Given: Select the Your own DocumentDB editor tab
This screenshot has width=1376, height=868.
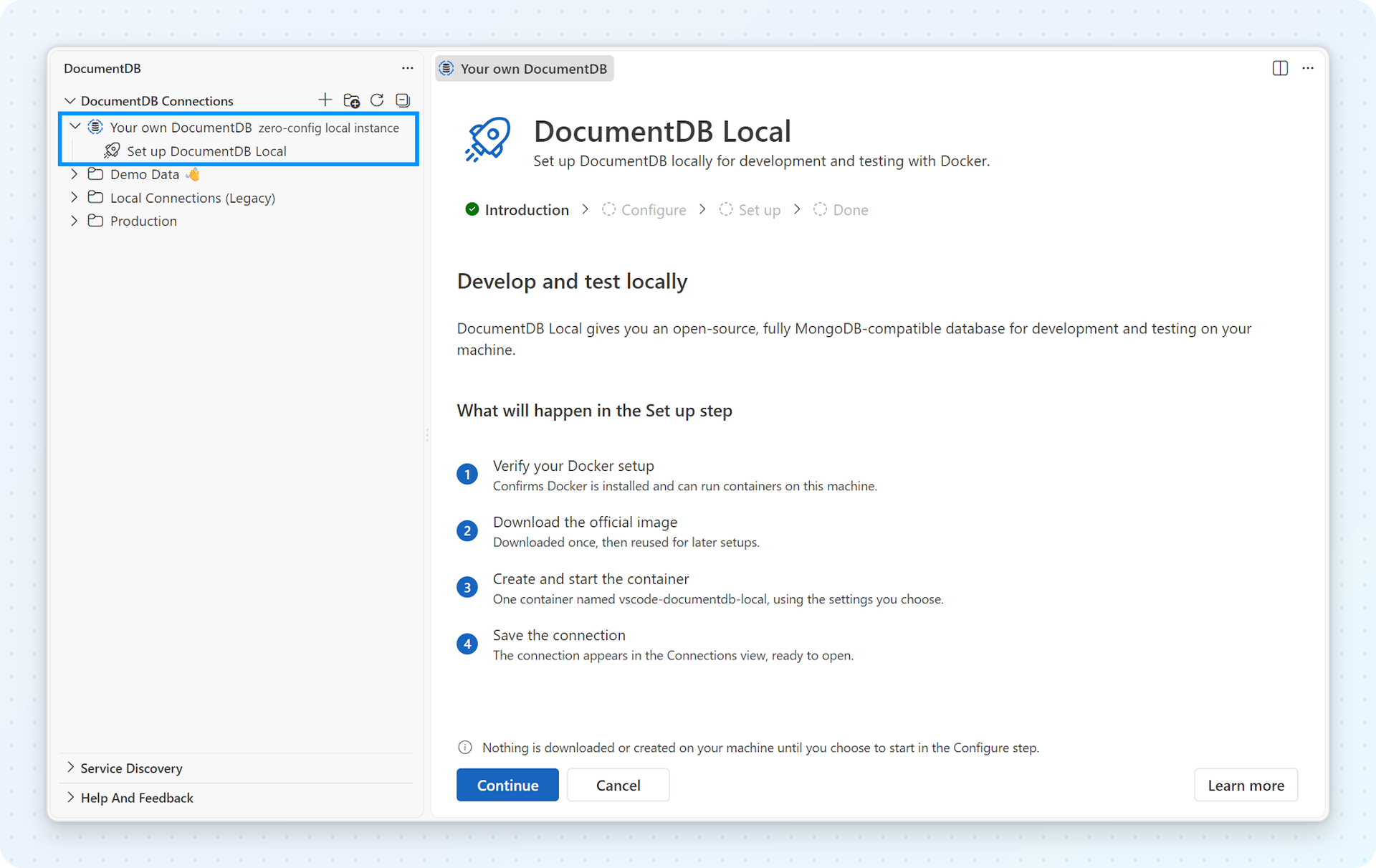Looking at the screenshot, I should click(x=525, y=68).
